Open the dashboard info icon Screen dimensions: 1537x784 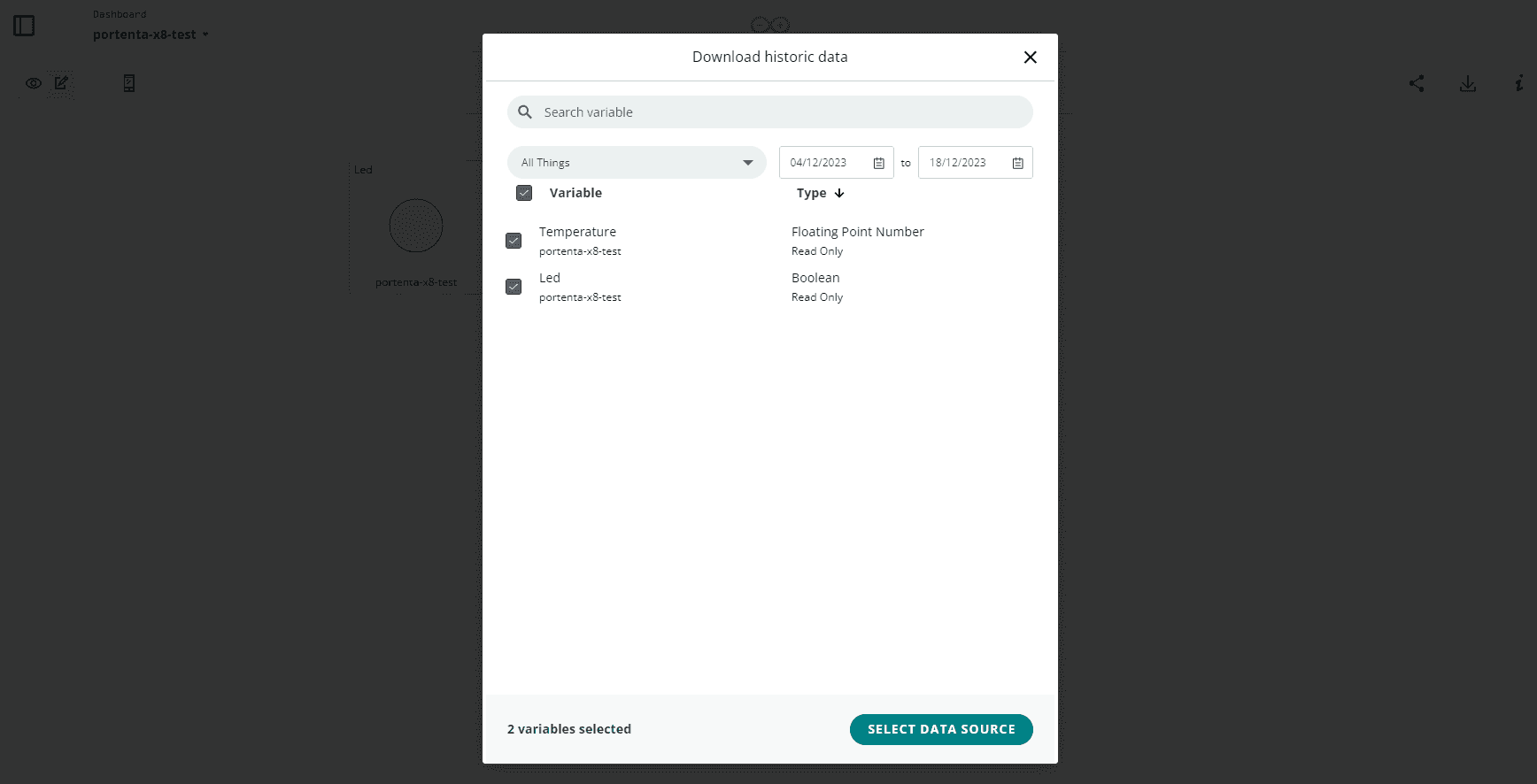click(x=1518, y=83)
